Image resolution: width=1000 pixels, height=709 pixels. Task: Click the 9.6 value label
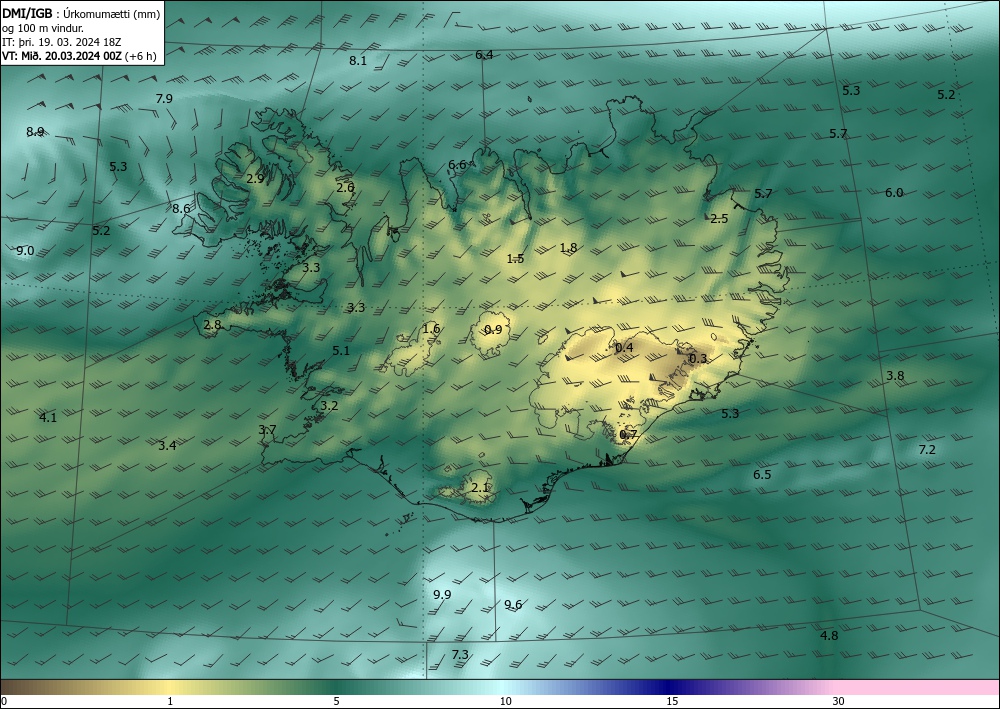tap(513, 604)
